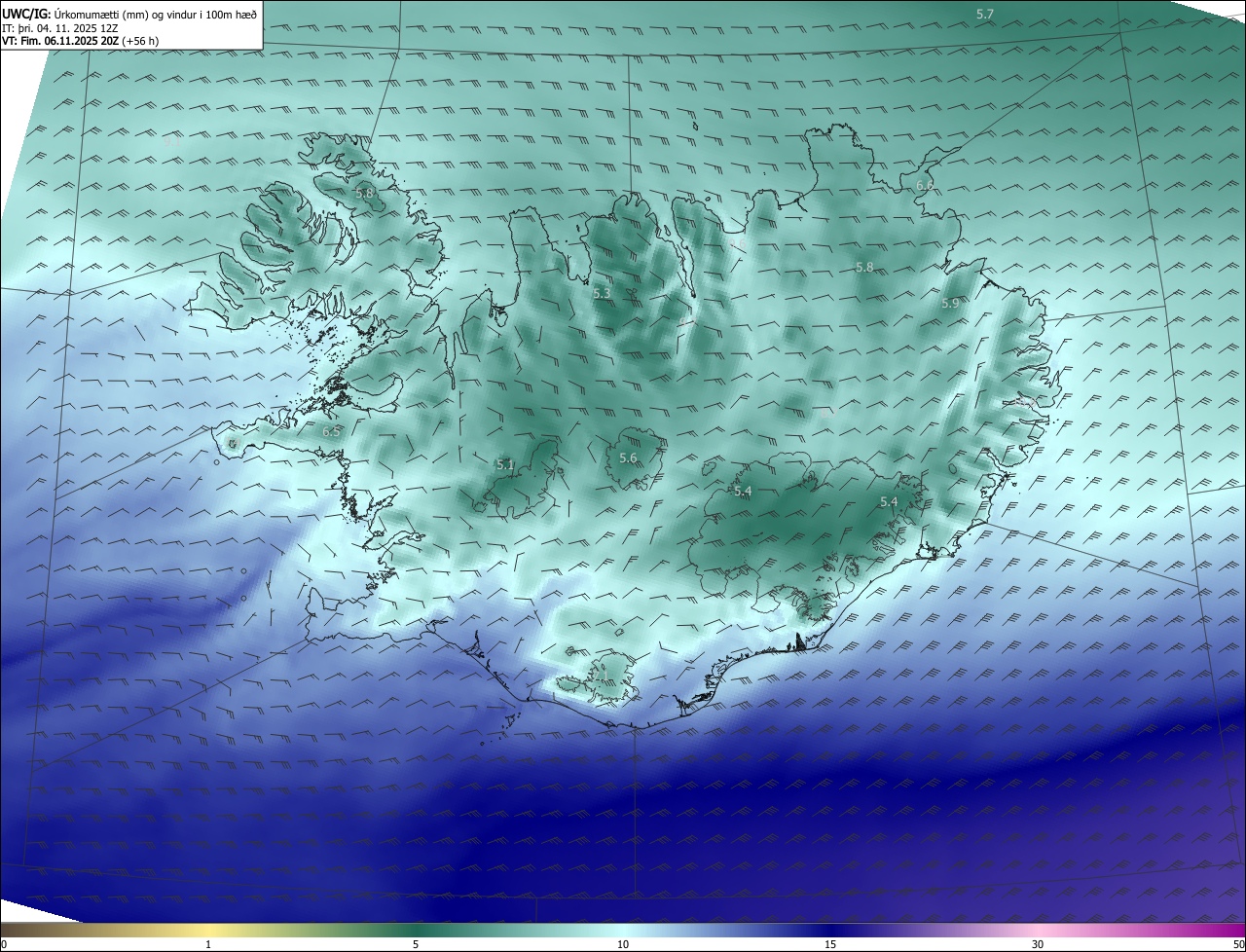
Task: Click the 50 tick label on the colorbar
Action: pos(1238,945)
